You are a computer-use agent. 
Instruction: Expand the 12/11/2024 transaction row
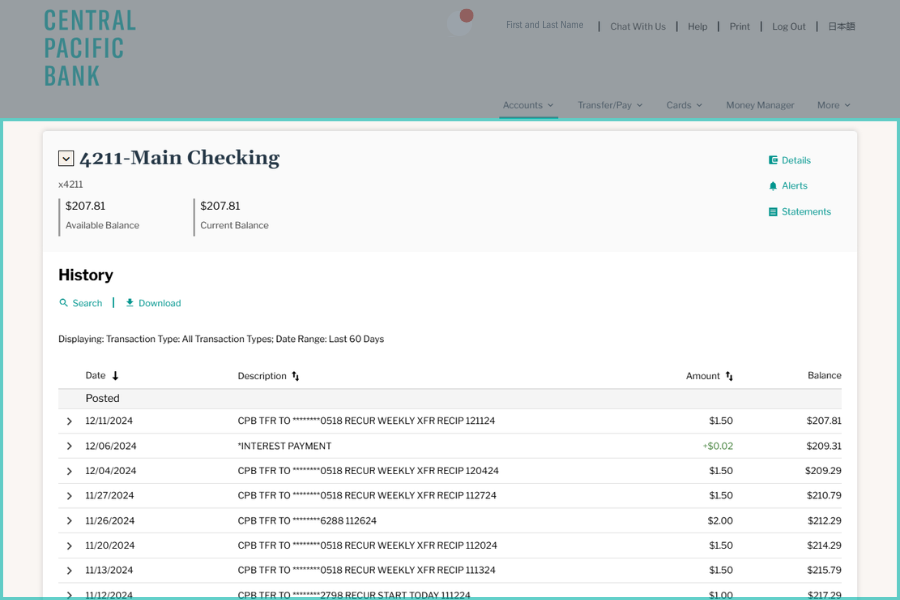coord(69,421)
